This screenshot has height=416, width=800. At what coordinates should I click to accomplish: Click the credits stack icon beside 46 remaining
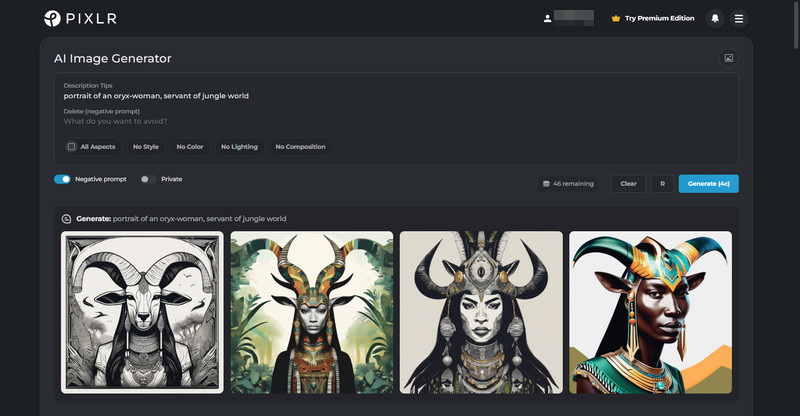[x=546, y=184]
